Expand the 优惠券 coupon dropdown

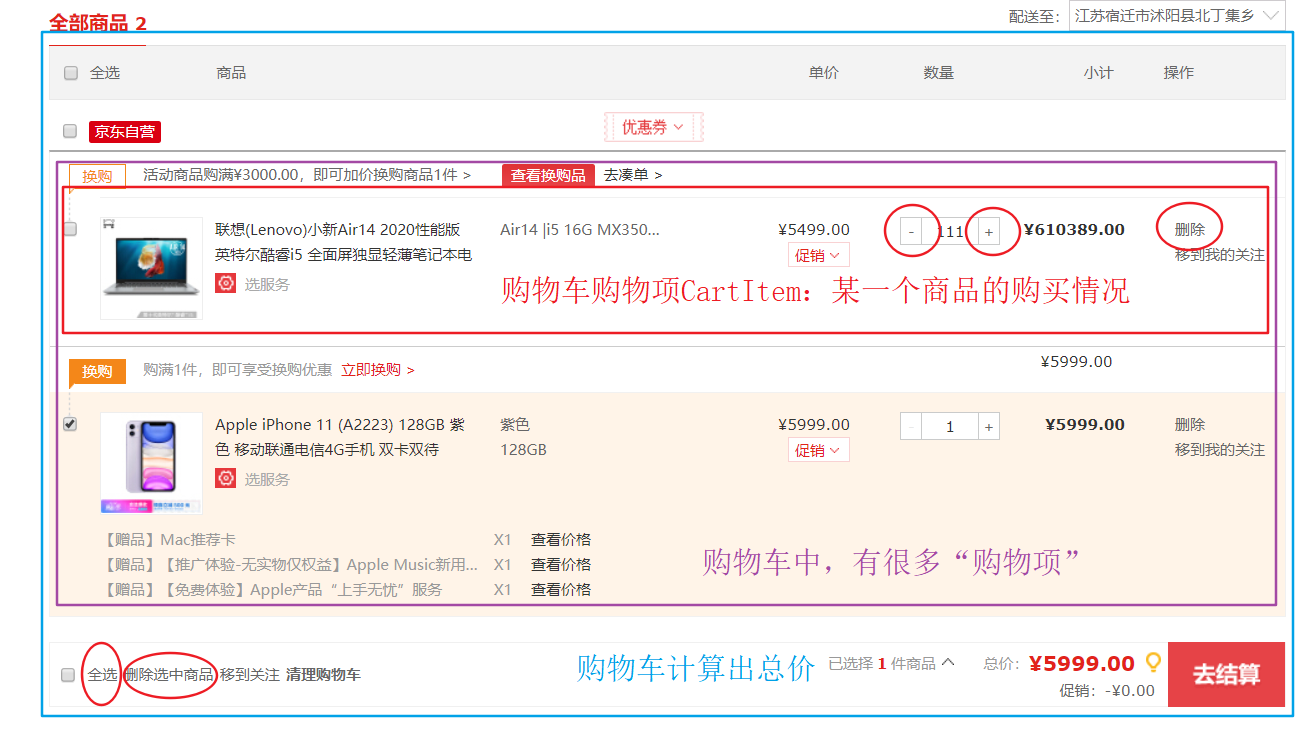pos(653,127)
